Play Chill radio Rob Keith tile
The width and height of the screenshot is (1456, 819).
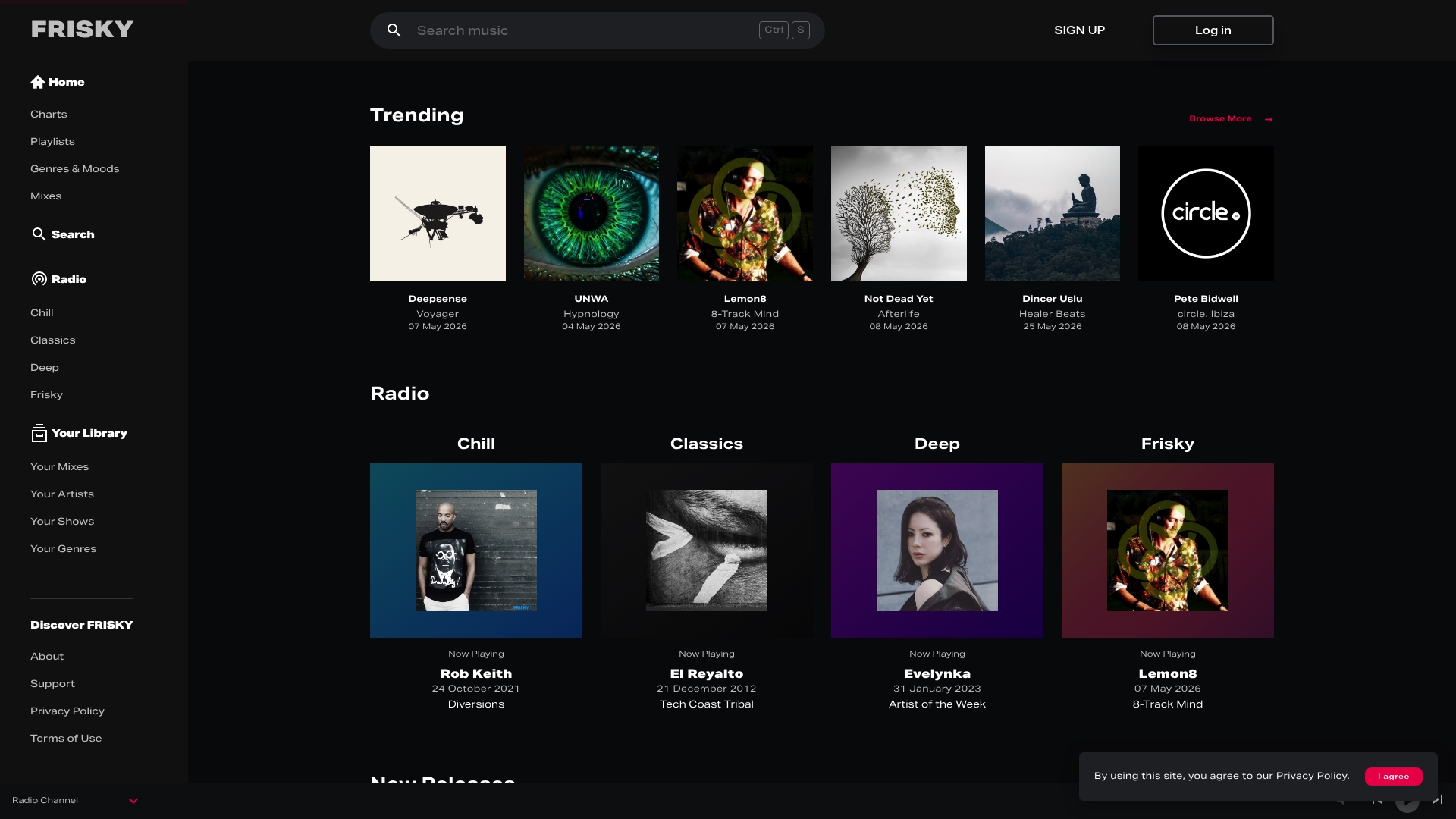pyautogui.click(x=476, y=551)
